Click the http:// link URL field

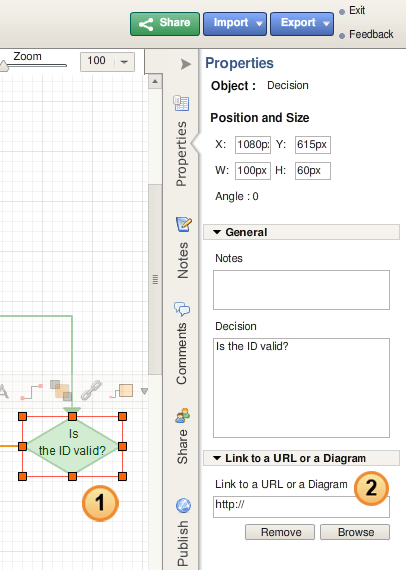tap(301, 507)
